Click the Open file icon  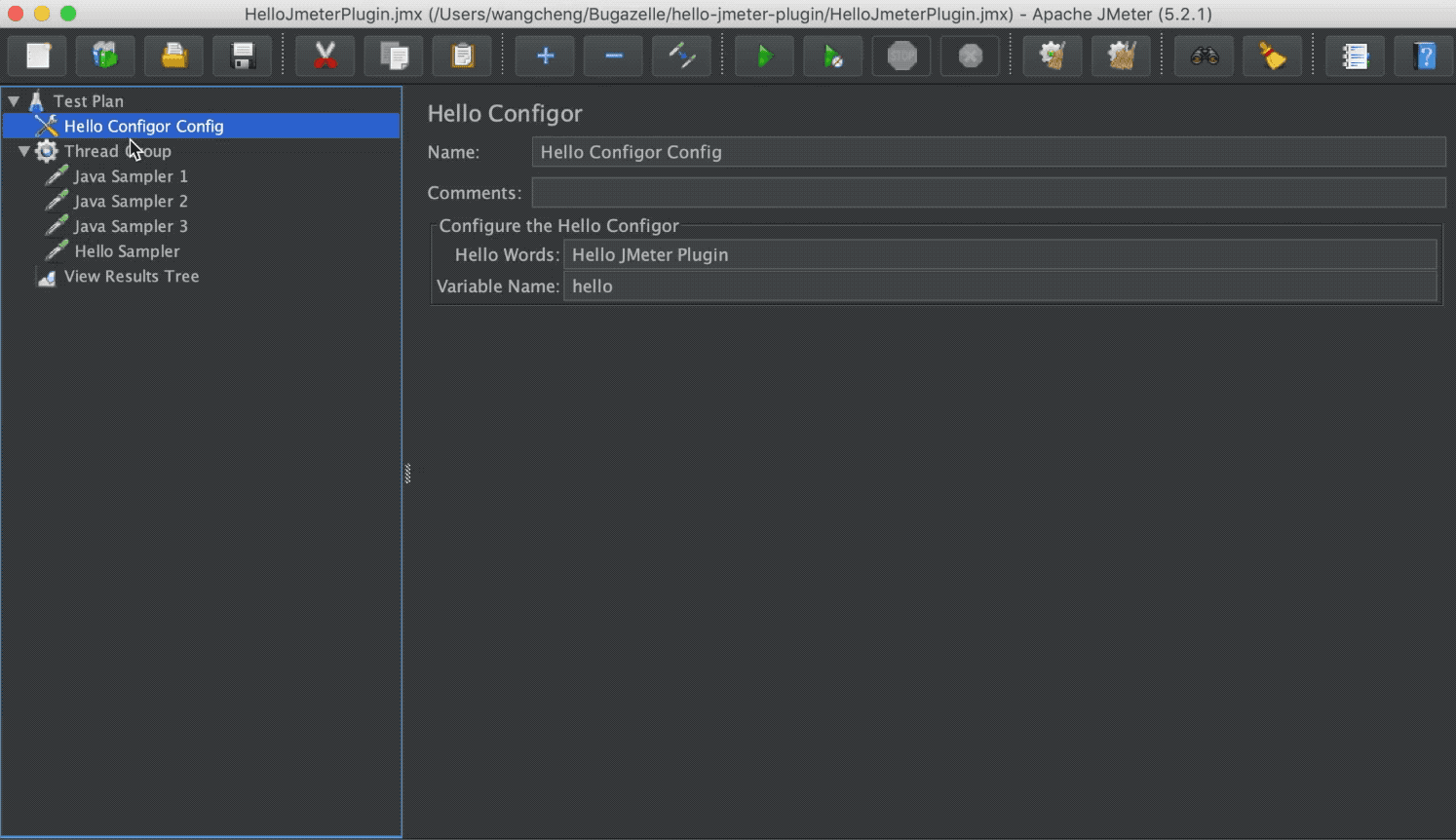tap(174, 56)
